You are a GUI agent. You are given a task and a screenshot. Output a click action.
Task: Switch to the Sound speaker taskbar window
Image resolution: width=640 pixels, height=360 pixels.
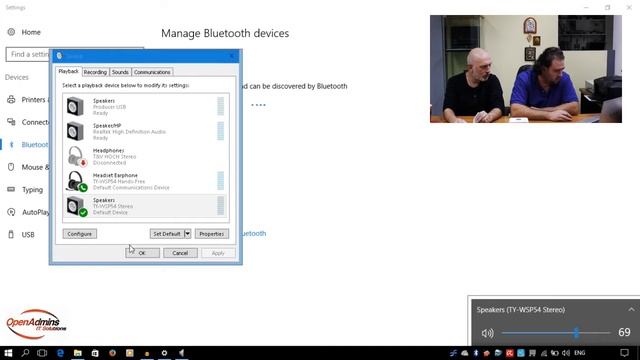pyautogui.click(x=182, y=353)
